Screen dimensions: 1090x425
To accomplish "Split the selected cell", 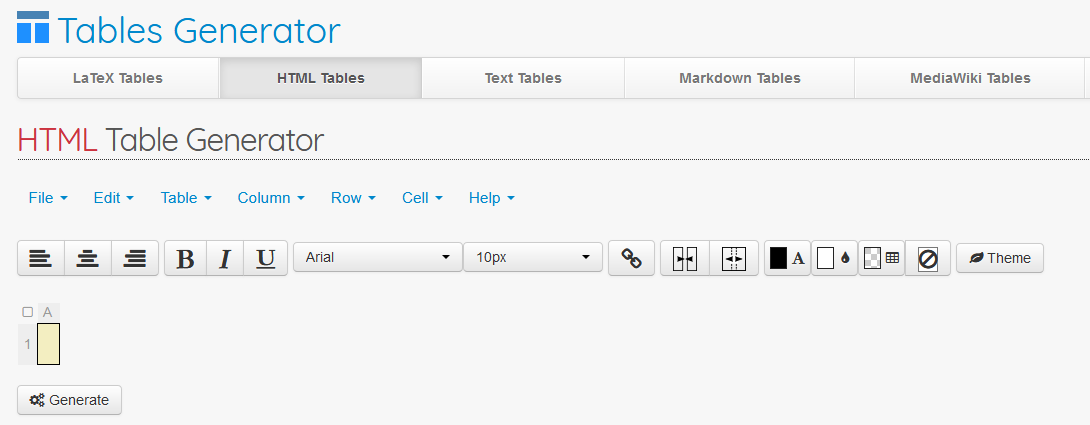I will [x=734, y=259].
